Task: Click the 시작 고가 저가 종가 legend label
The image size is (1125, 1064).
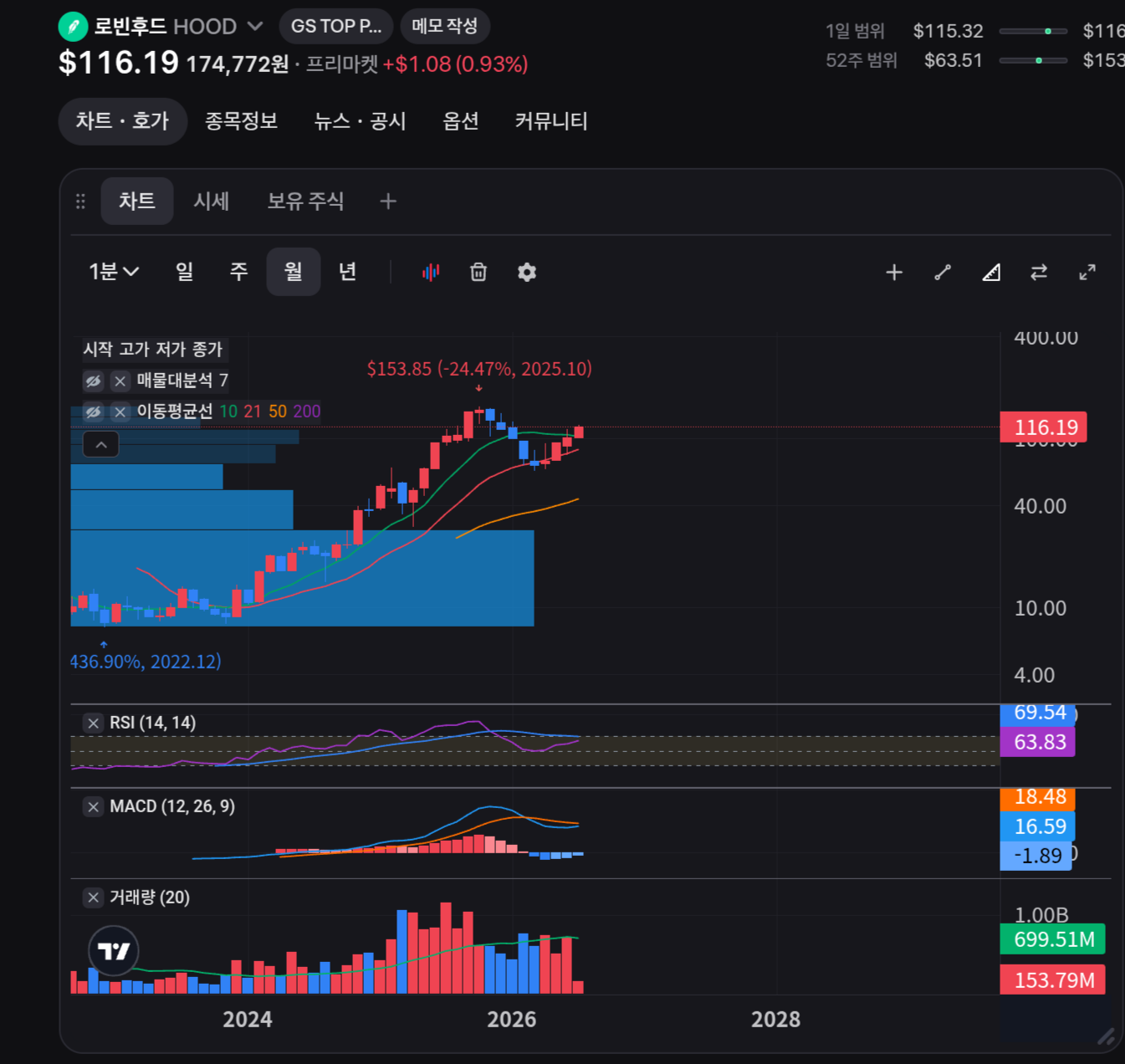Action: [153, 350]
